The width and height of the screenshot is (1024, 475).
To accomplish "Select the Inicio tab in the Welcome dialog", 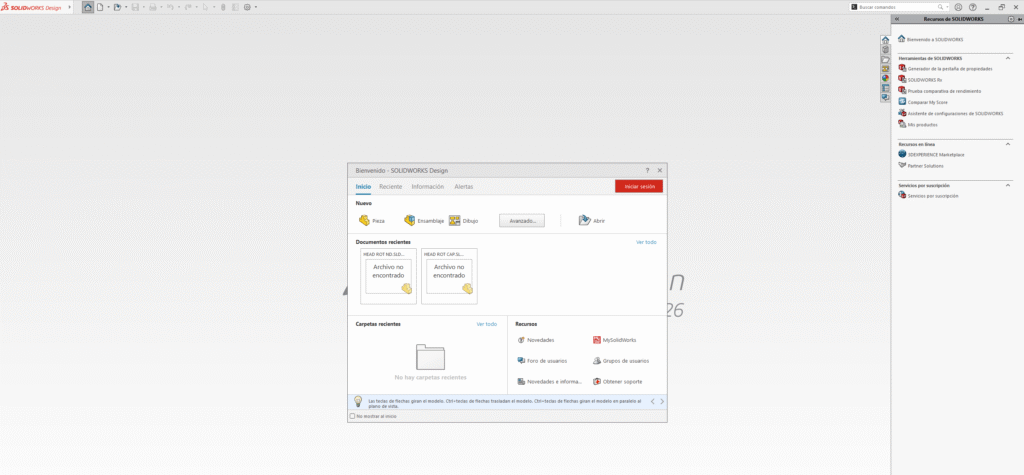I will pyautogui.click(x=363, y=187).
